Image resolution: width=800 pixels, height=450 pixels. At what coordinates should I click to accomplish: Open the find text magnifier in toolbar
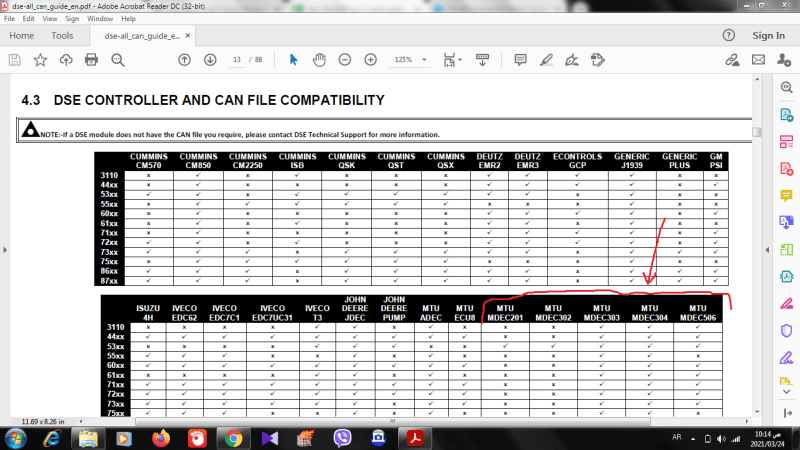click(x=118, y=60)
